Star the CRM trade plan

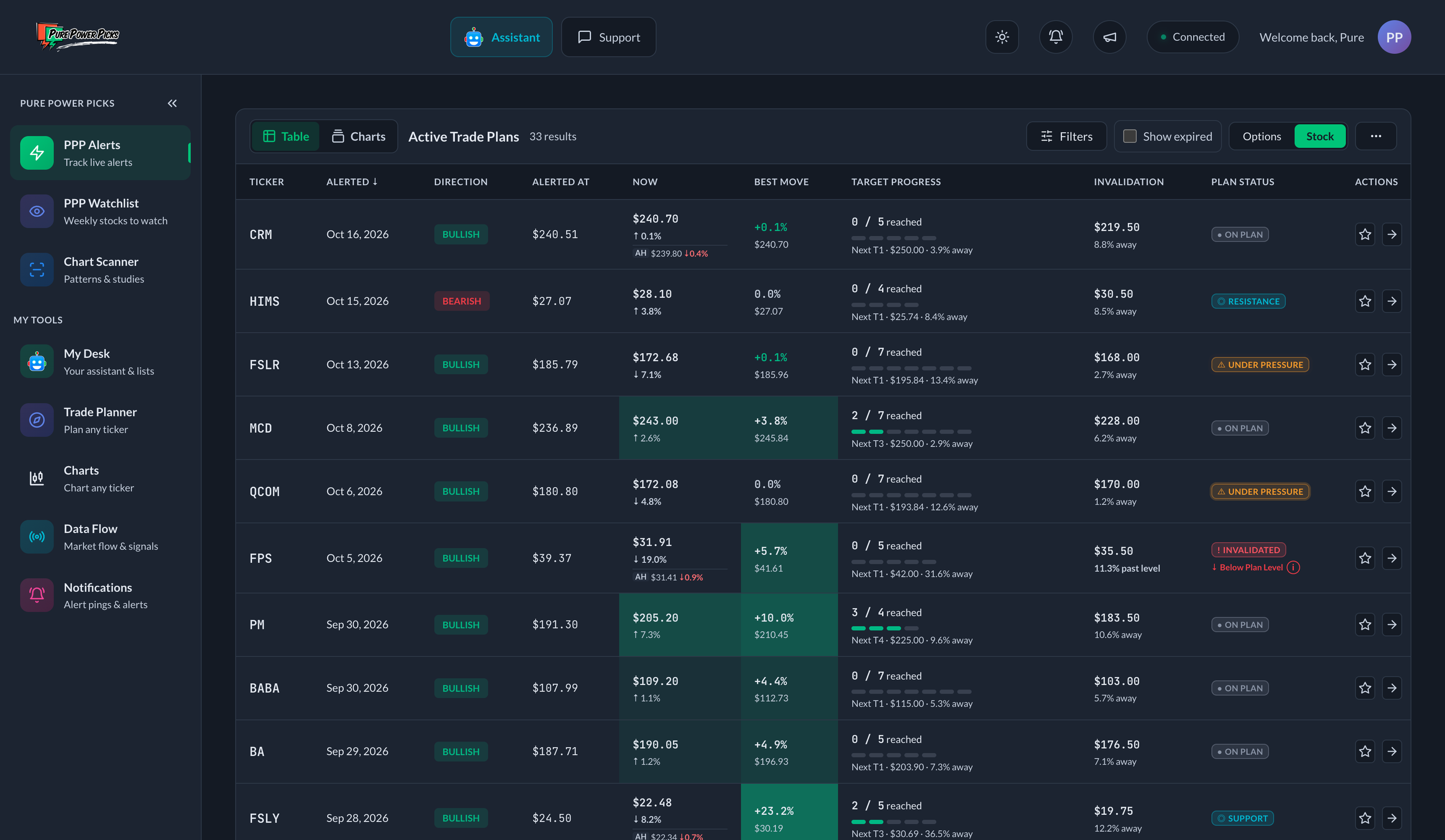click(1365, 234)
